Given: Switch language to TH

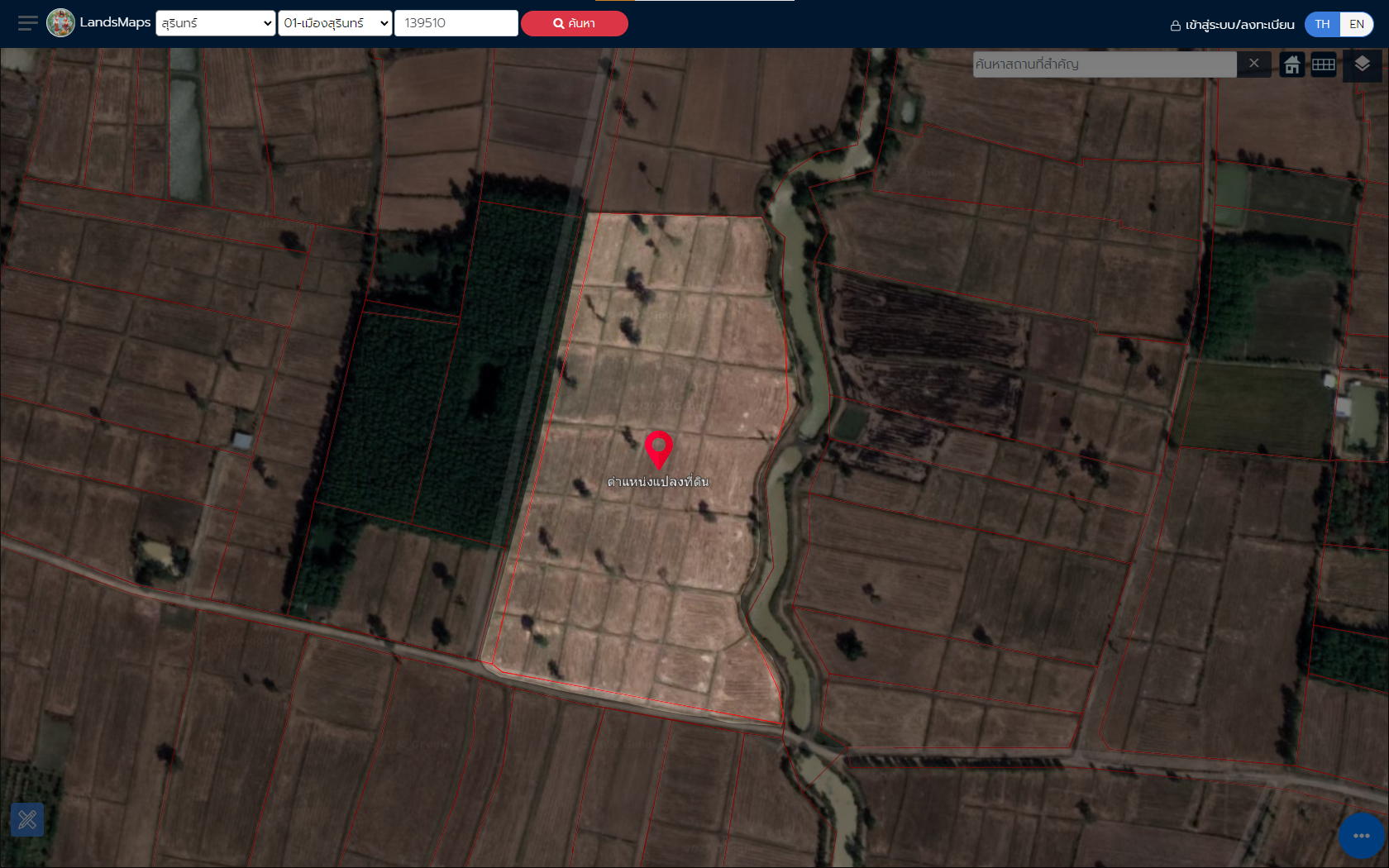Looking at the screenshot, I should (x=1322, y=24).
